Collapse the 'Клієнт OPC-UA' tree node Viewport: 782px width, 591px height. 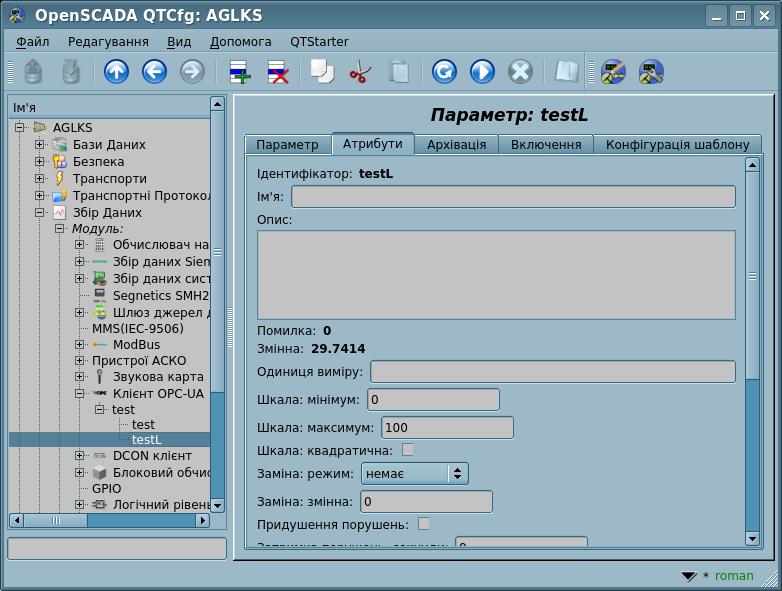point(80,394)
